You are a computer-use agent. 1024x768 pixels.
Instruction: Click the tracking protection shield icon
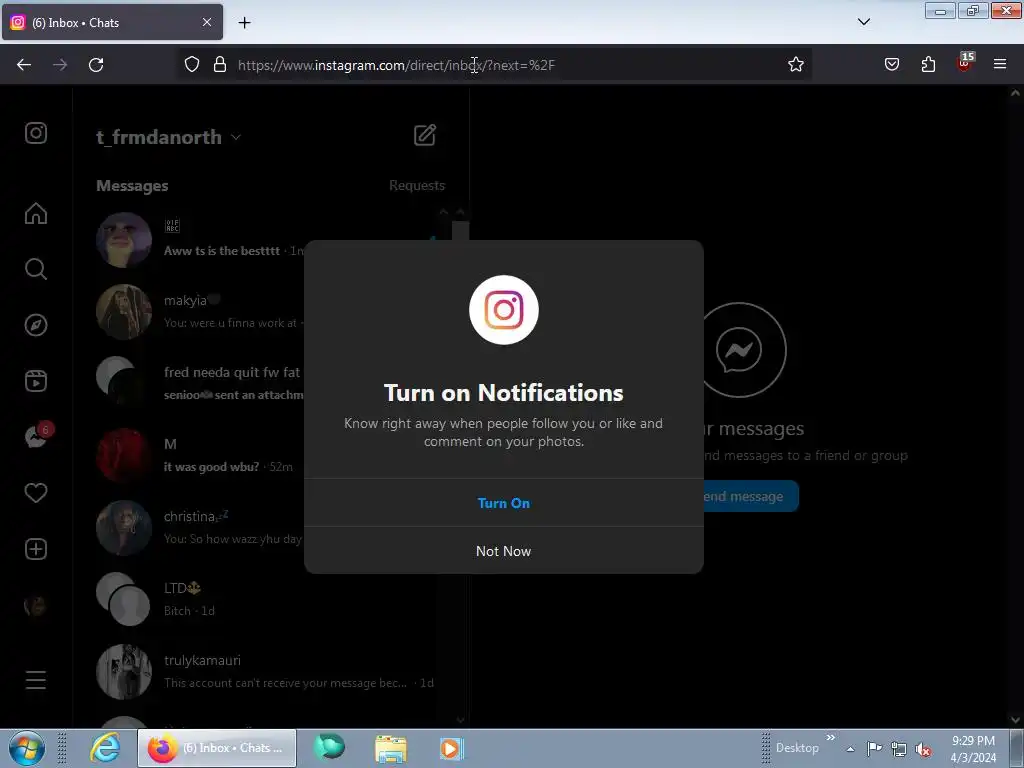coord(191,64)
